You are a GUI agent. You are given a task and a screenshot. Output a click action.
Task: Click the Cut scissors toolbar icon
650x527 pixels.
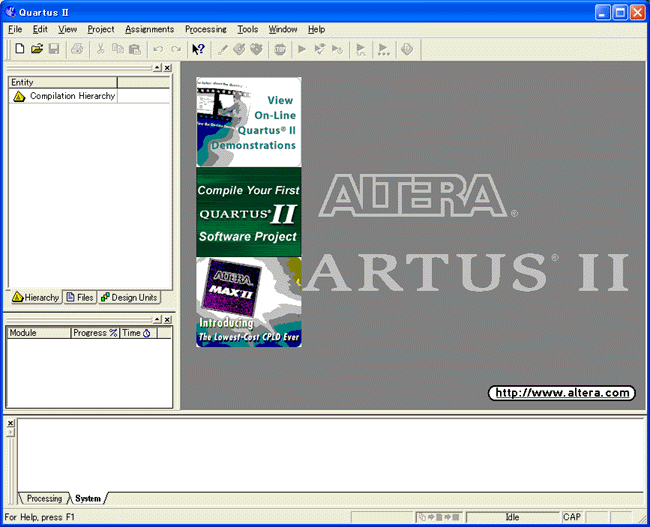click(100, 48)
